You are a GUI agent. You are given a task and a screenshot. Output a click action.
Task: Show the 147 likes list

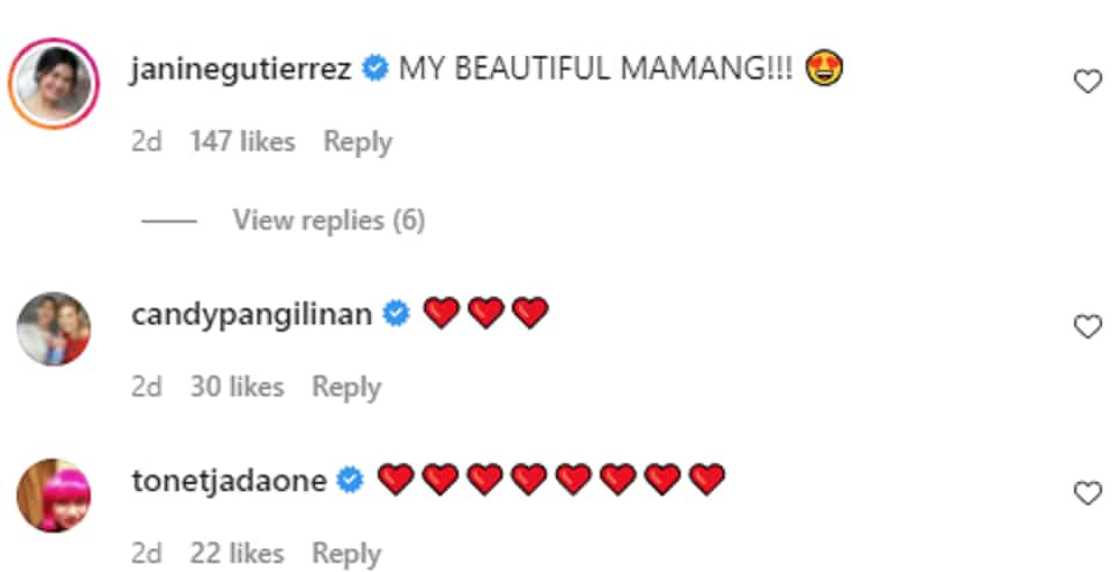(x=242, y=142)
